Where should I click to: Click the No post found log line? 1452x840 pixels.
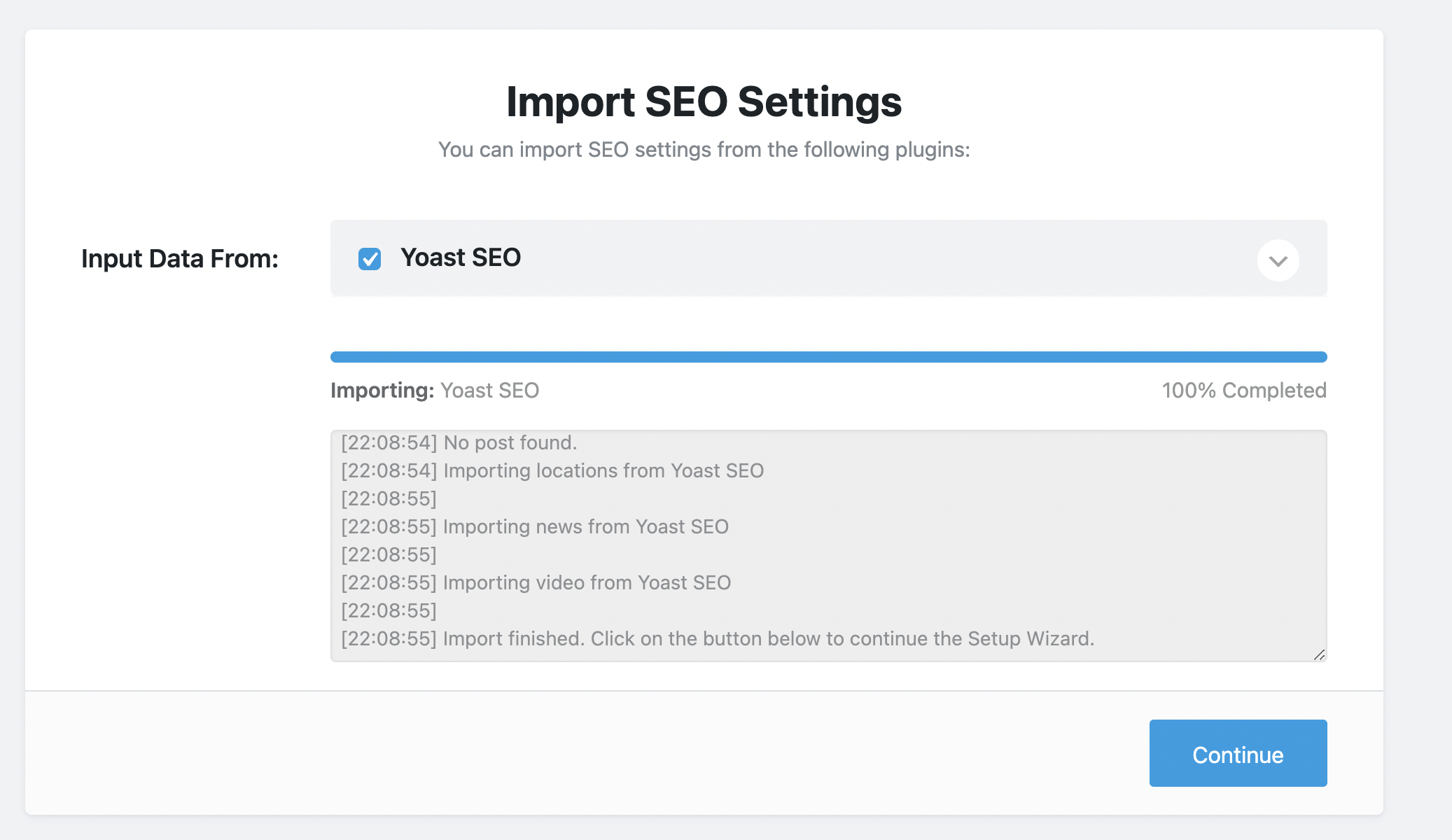click(x=459, y=442)
